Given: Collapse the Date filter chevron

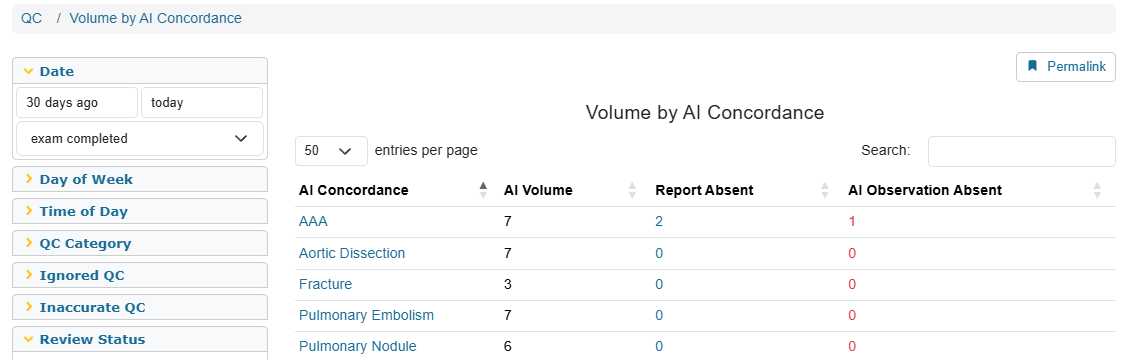Looking at the screenshot, I should pos(29,71).
